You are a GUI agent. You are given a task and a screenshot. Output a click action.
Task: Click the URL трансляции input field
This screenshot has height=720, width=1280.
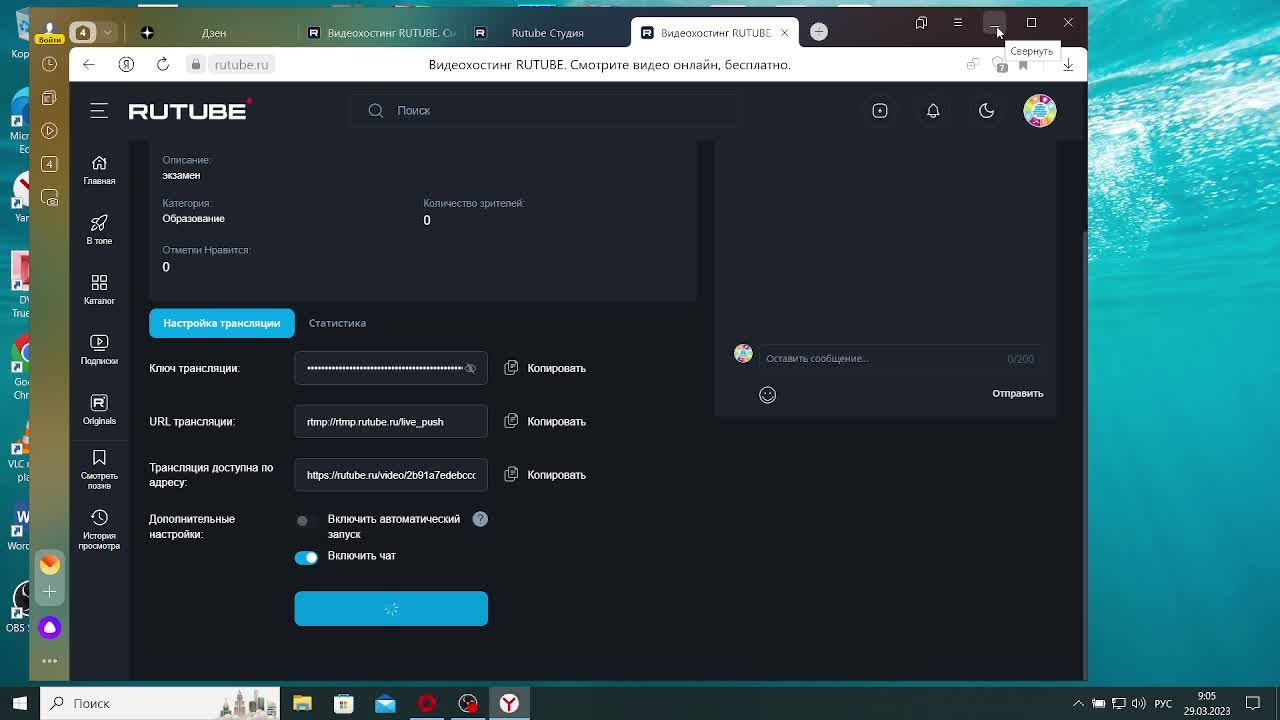(x=391, y=421)
